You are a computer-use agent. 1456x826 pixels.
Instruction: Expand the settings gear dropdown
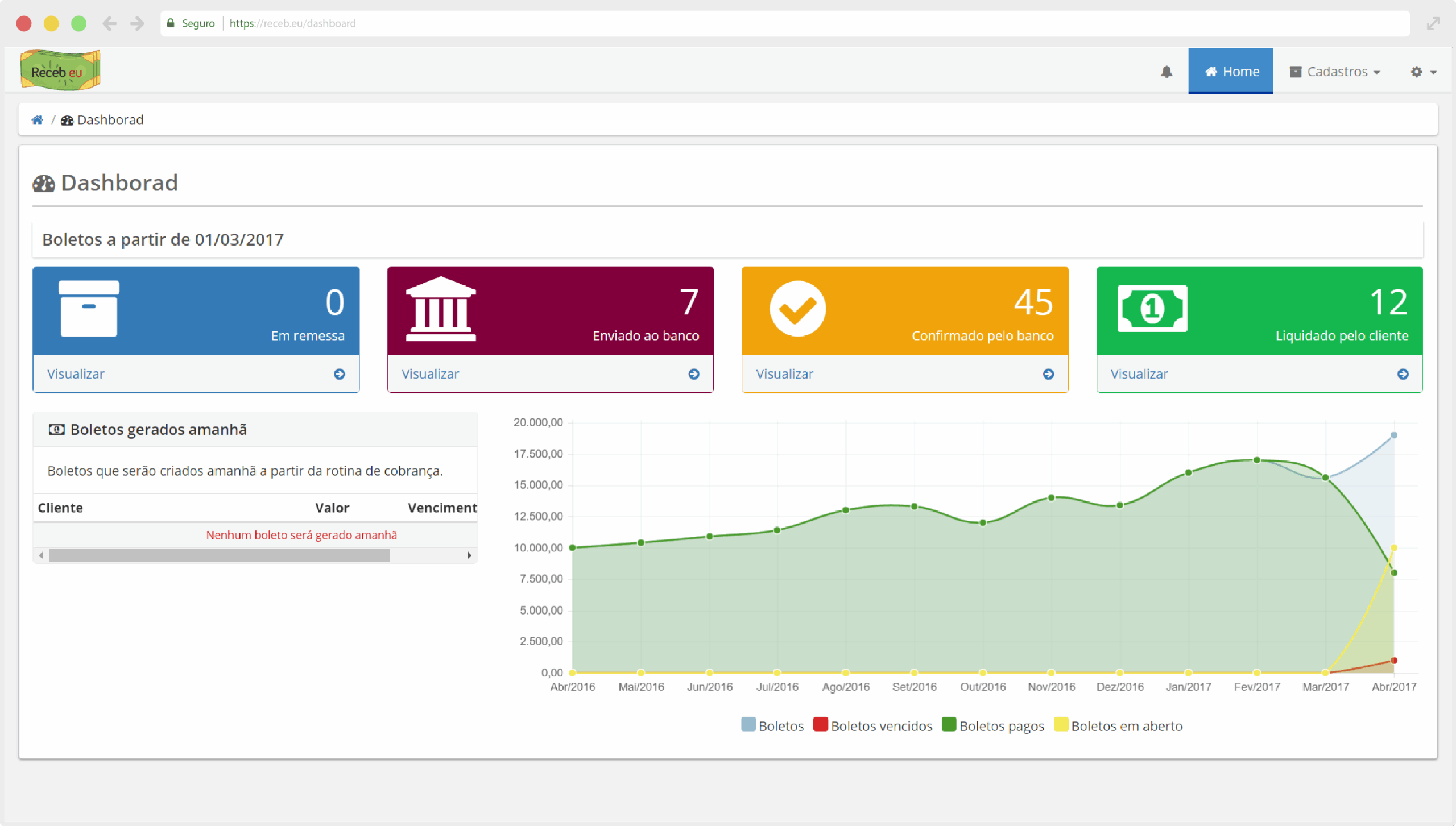[x=1422, y=72]
